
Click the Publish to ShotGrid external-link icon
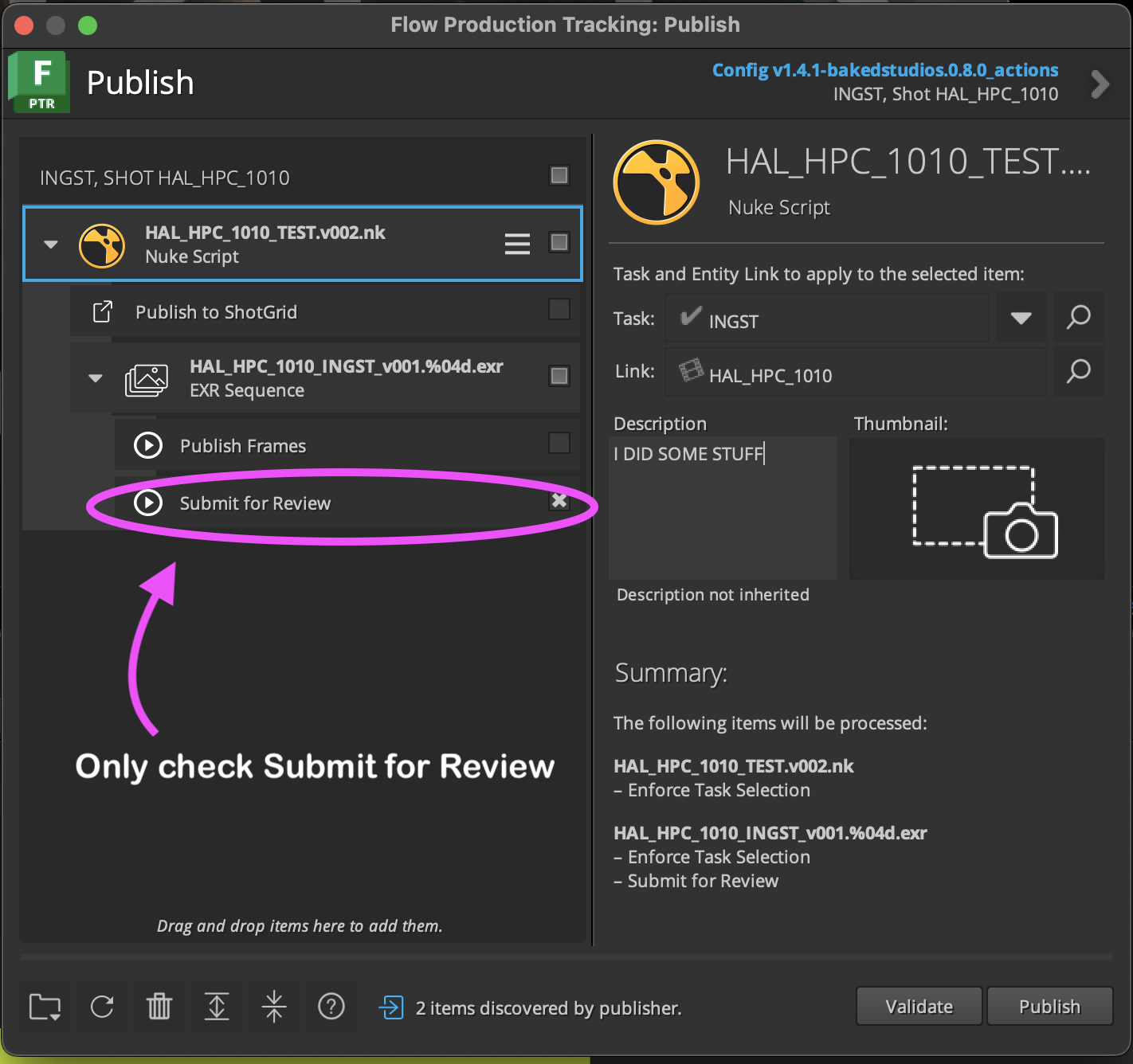[101, 311]
